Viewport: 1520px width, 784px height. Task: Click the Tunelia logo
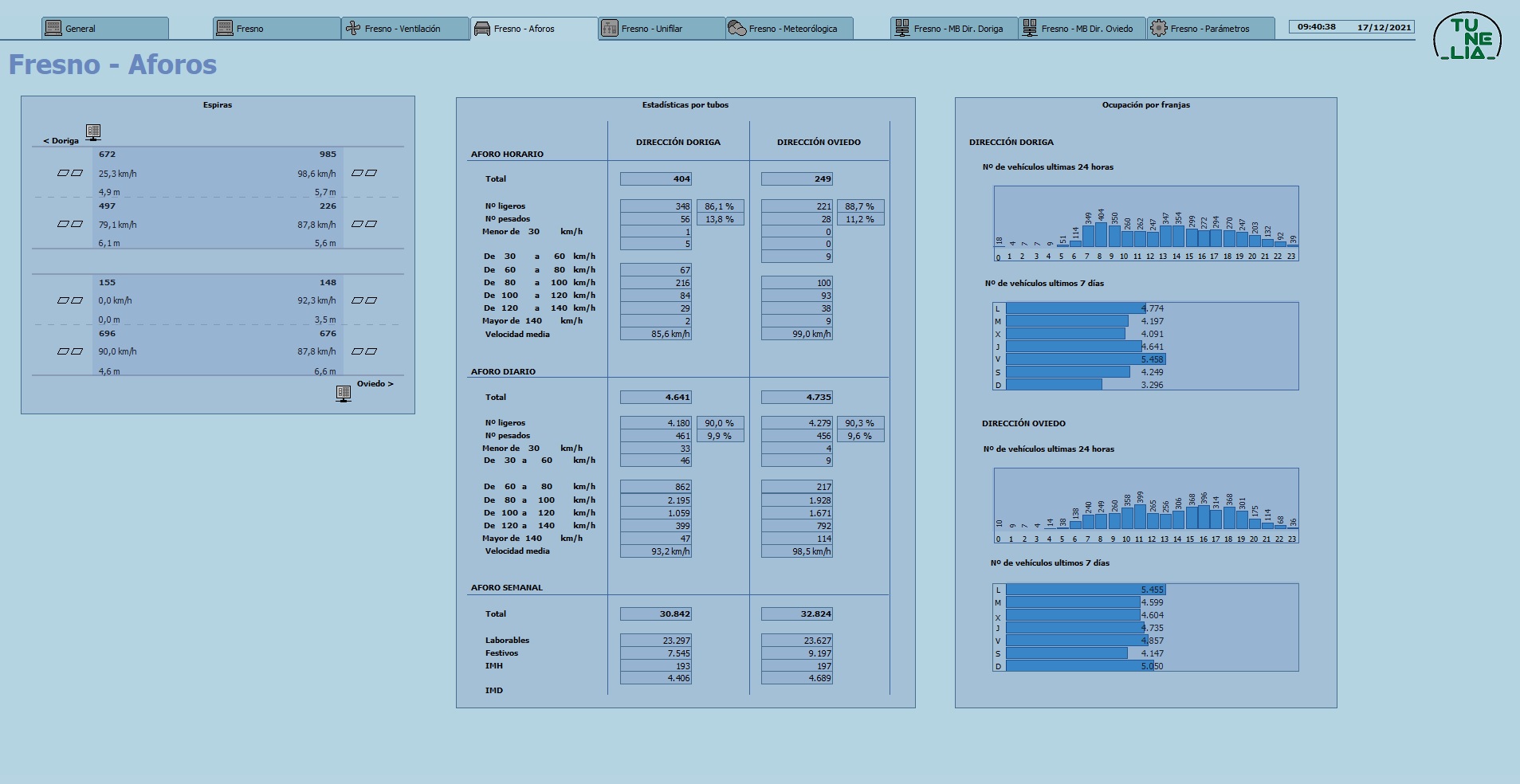coord(1467,37)
